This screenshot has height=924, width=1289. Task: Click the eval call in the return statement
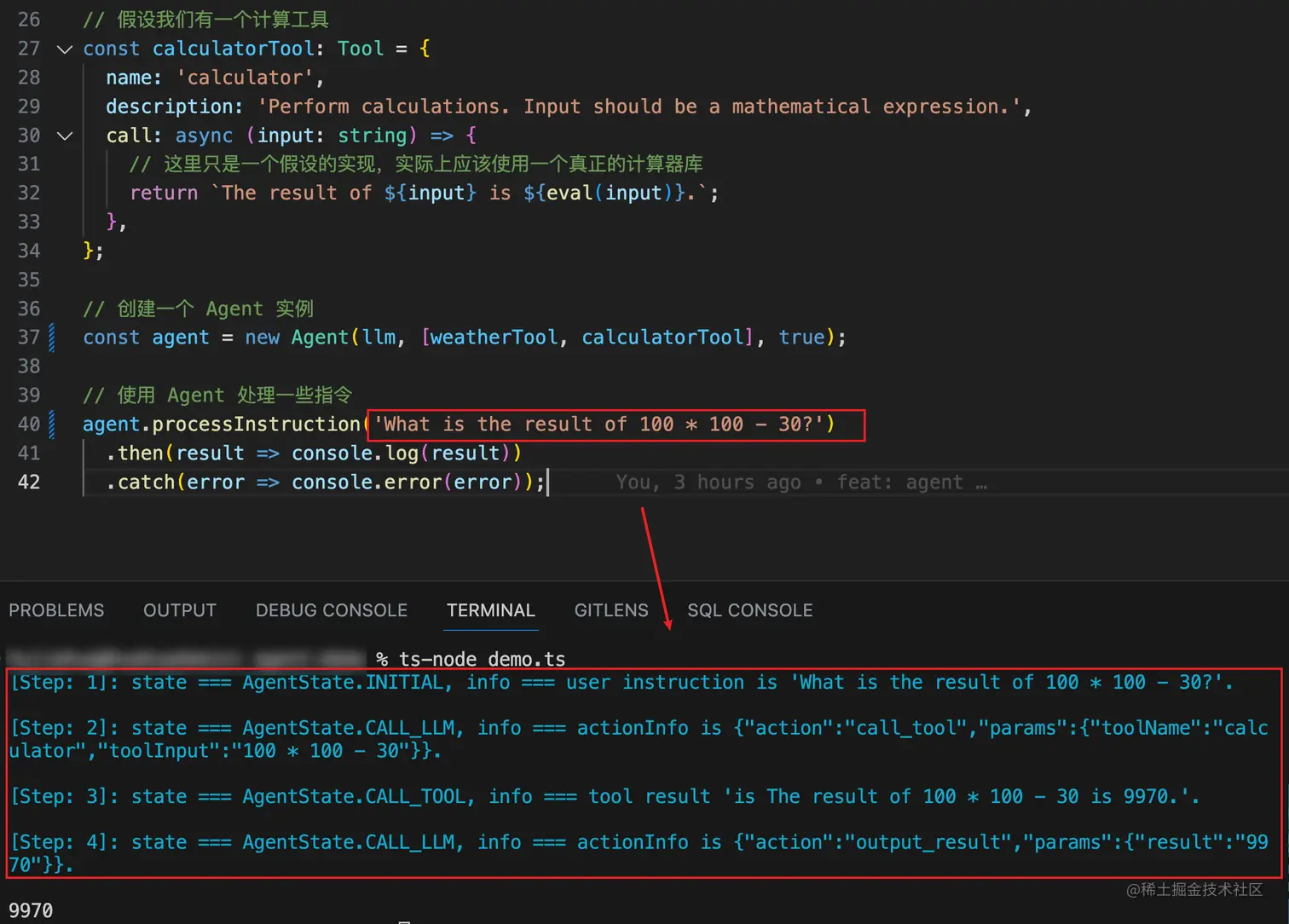[569, 193]
